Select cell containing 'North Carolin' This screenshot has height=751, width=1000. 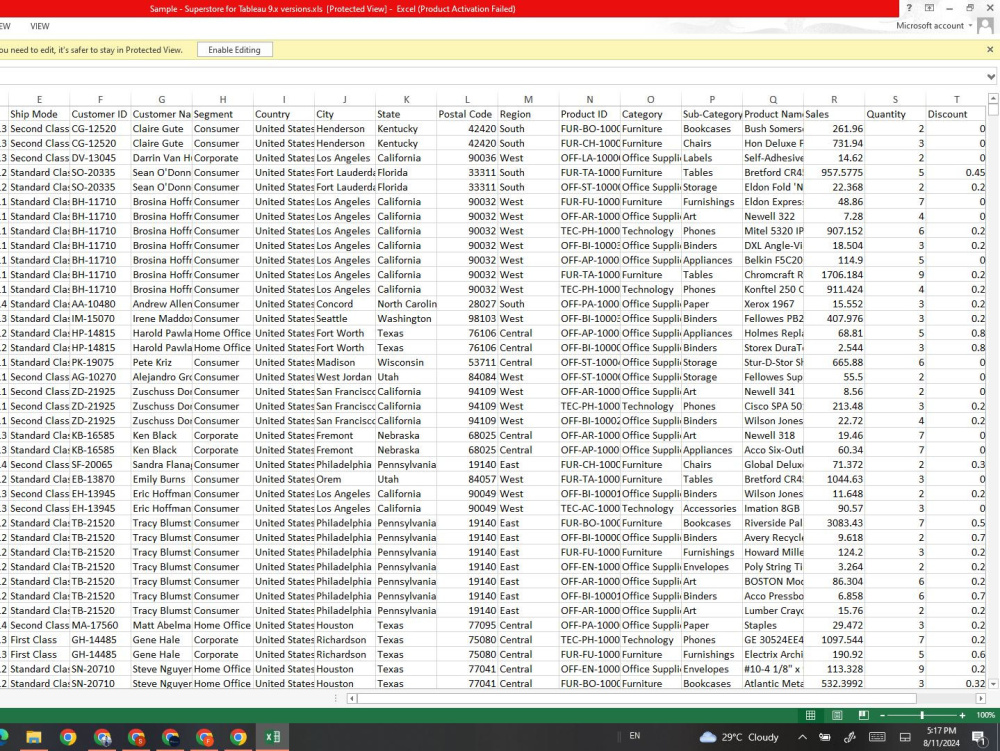tap(406, 304)
